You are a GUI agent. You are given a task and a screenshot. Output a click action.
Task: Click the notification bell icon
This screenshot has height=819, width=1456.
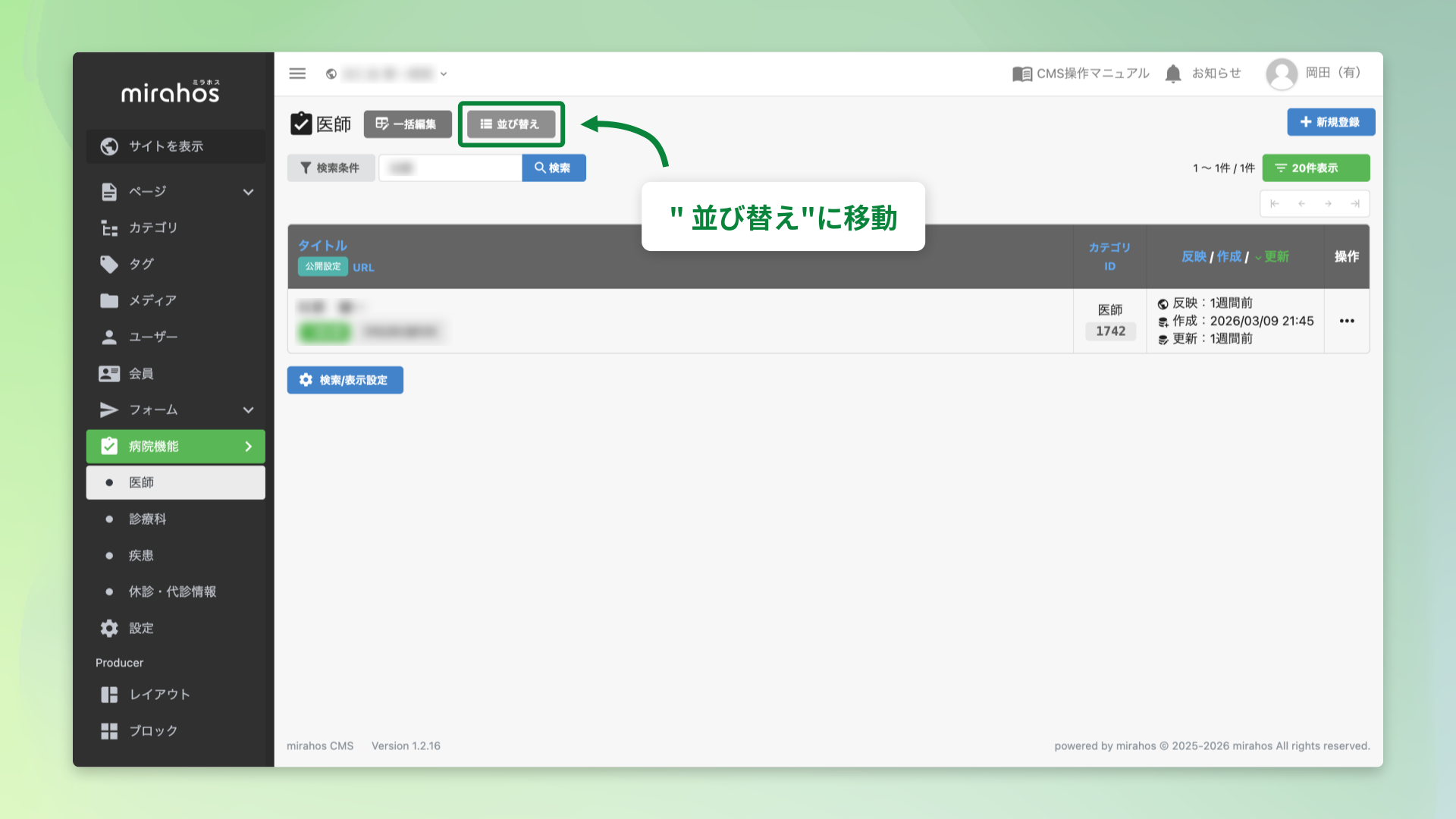click(1173, 74)
